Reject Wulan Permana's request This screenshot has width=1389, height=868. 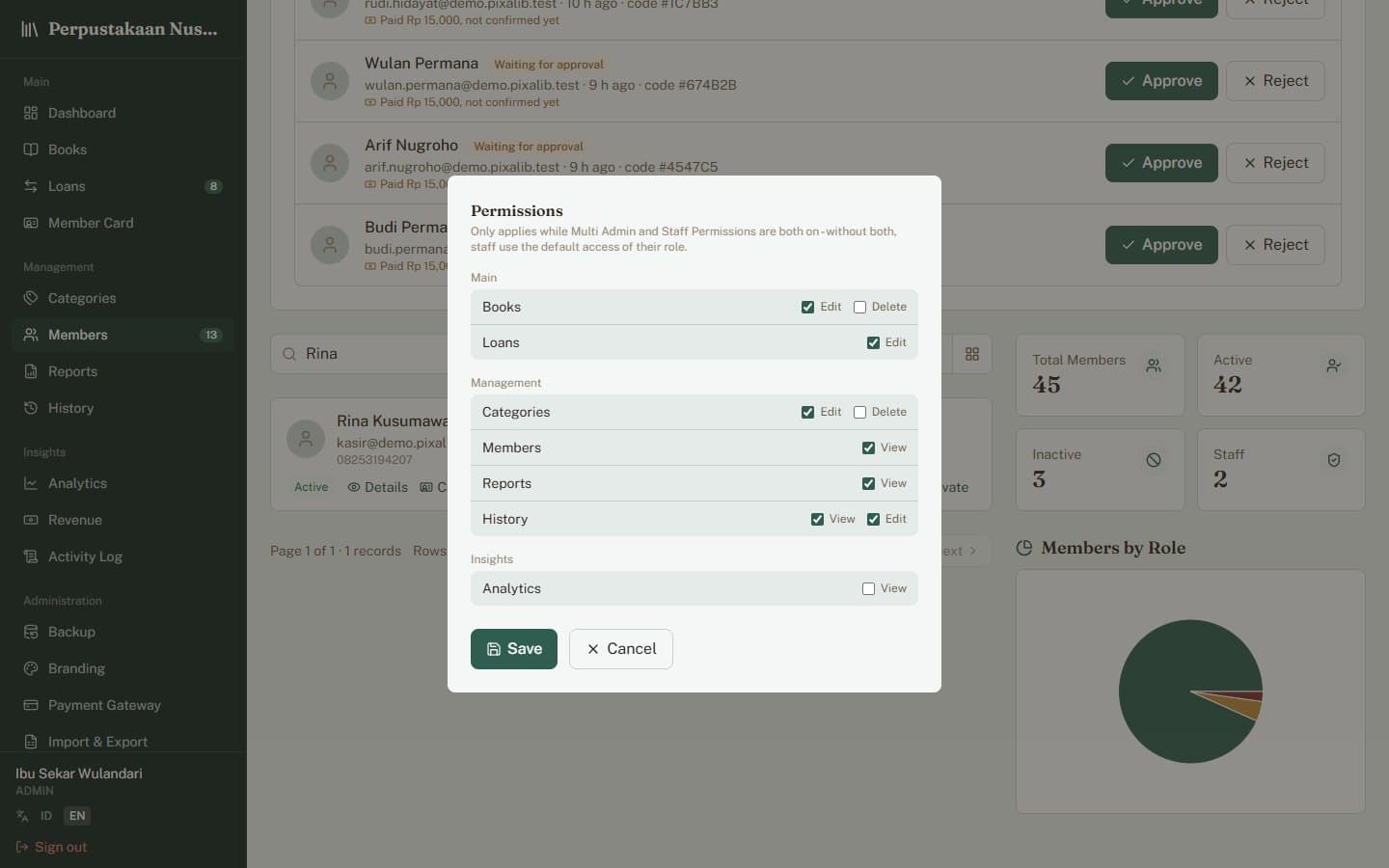tap(1275, 81)
